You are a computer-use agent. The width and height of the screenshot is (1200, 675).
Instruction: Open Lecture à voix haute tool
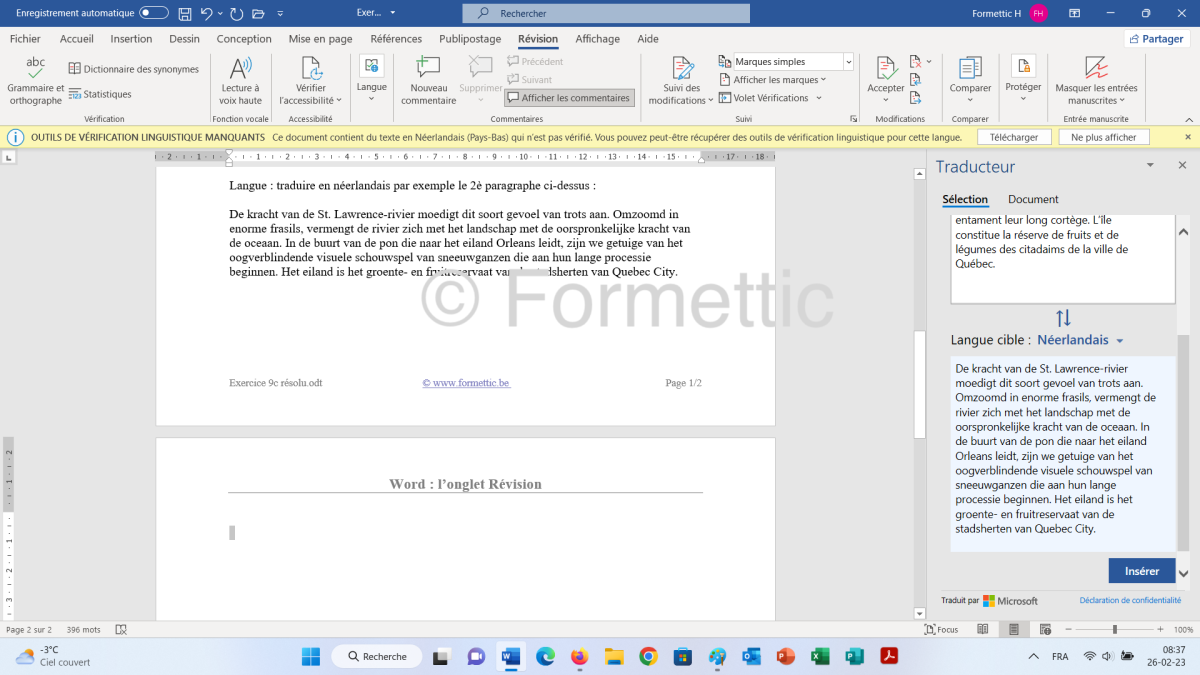coord(241,70)
